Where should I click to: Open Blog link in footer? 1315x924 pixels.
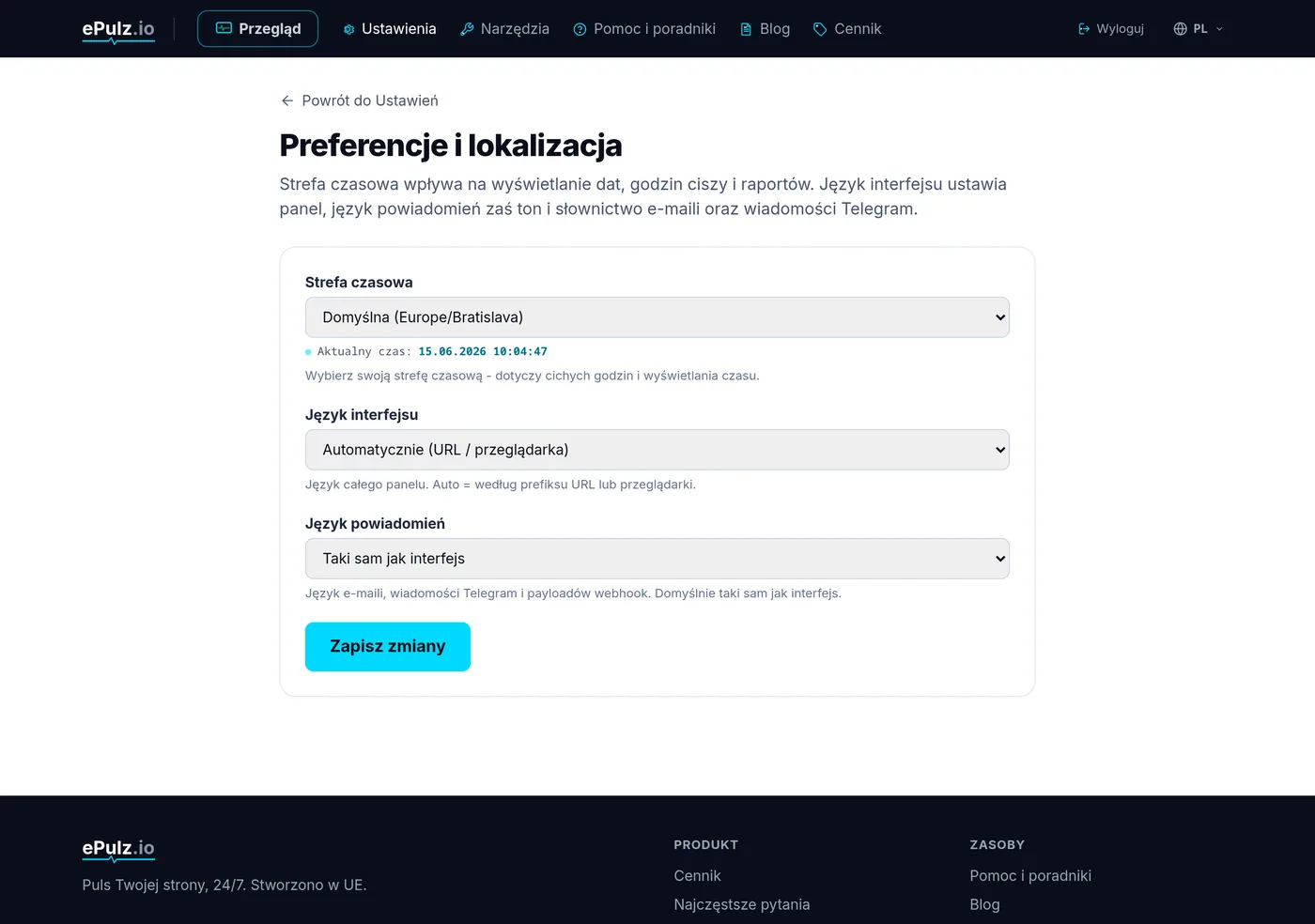pos(984,904)
